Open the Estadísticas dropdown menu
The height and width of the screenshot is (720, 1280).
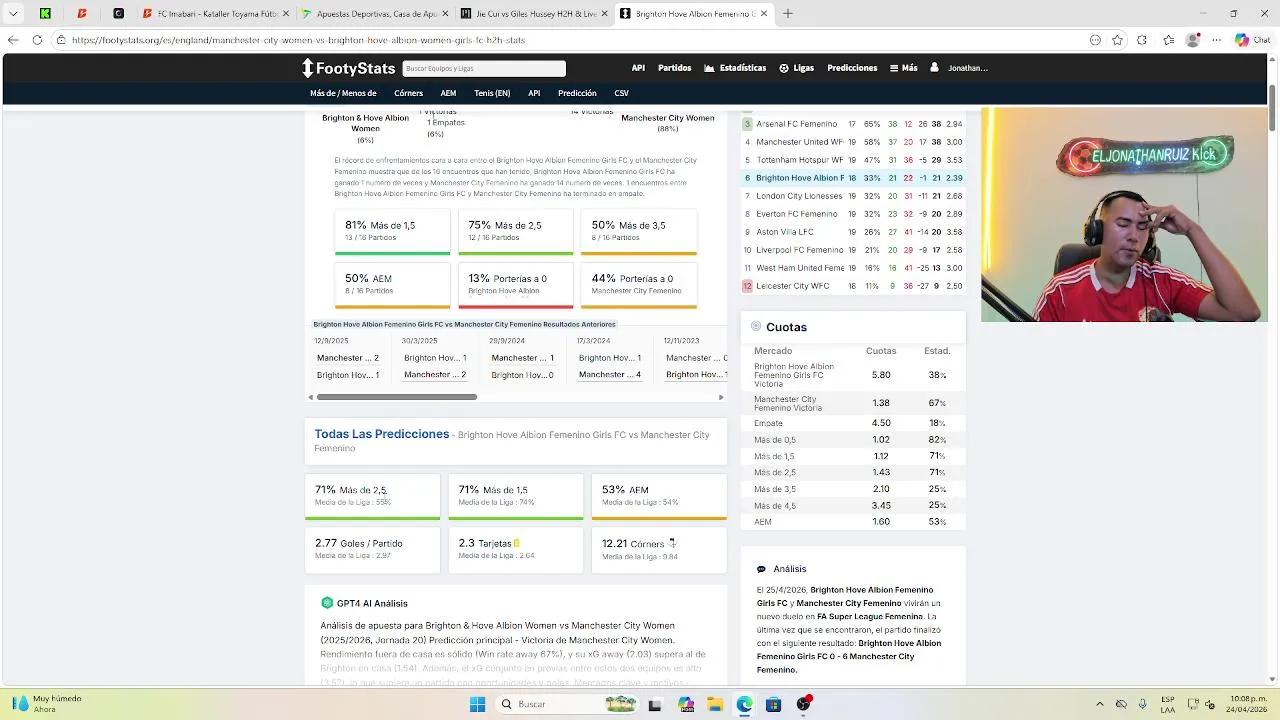point(735,68)
